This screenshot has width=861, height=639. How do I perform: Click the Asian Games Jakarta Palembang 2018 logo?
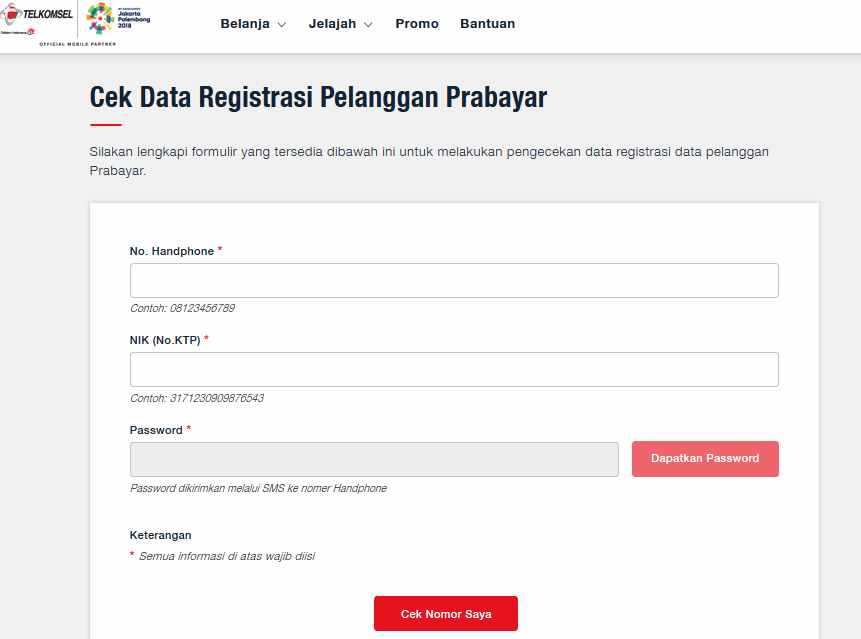pyautogui.click(x=118, y=19)
